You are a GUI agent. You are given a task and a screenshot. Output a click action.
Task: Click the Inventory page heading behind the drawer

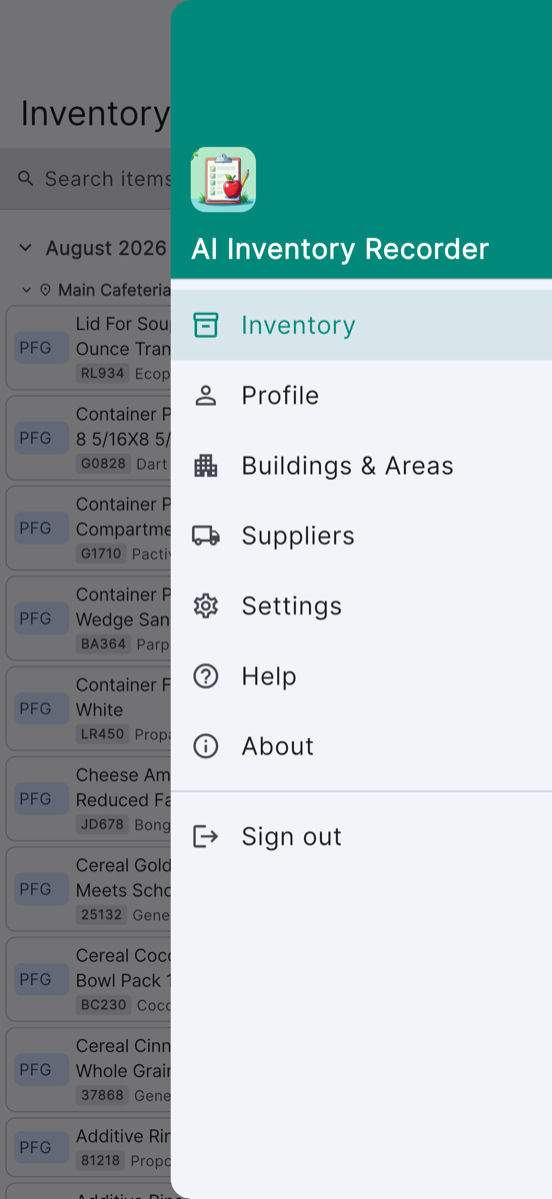pos(95,115)
